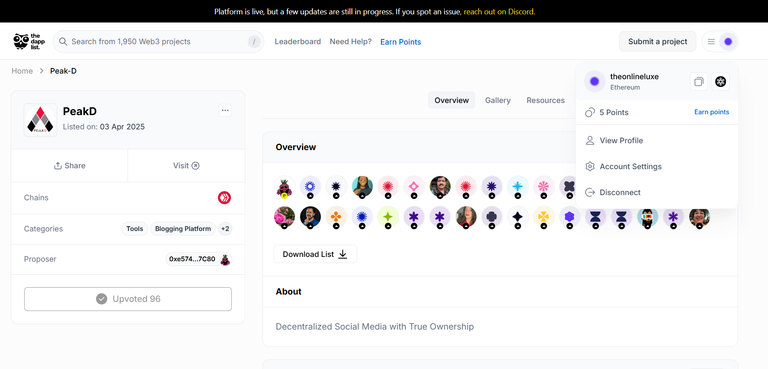
Task: Switch to the Gallery tab
Action: [498, 100]
